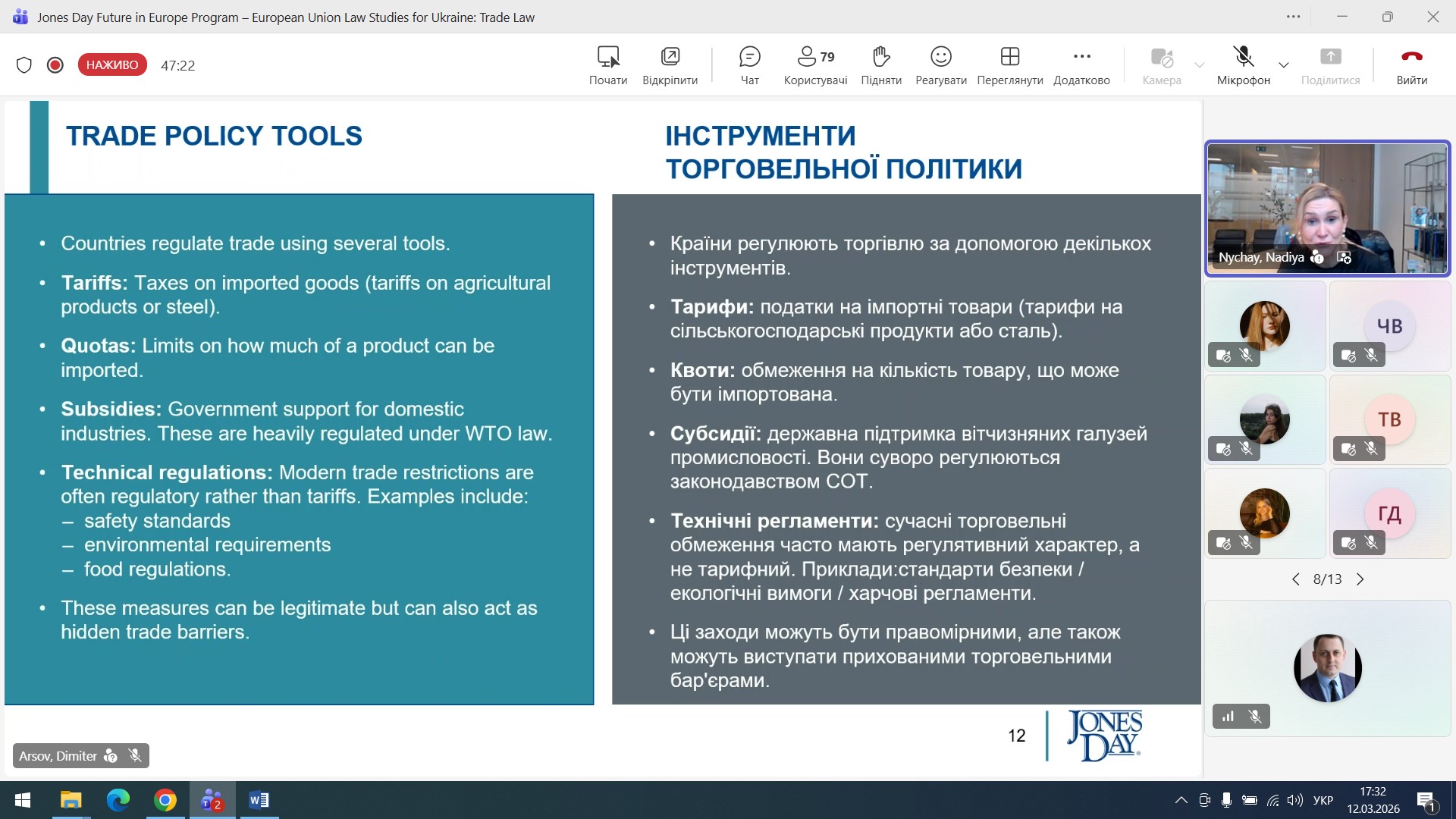Open Microsoft Word from taskbar
This screenshot has width=1456, height=819.
click(259, 800)
